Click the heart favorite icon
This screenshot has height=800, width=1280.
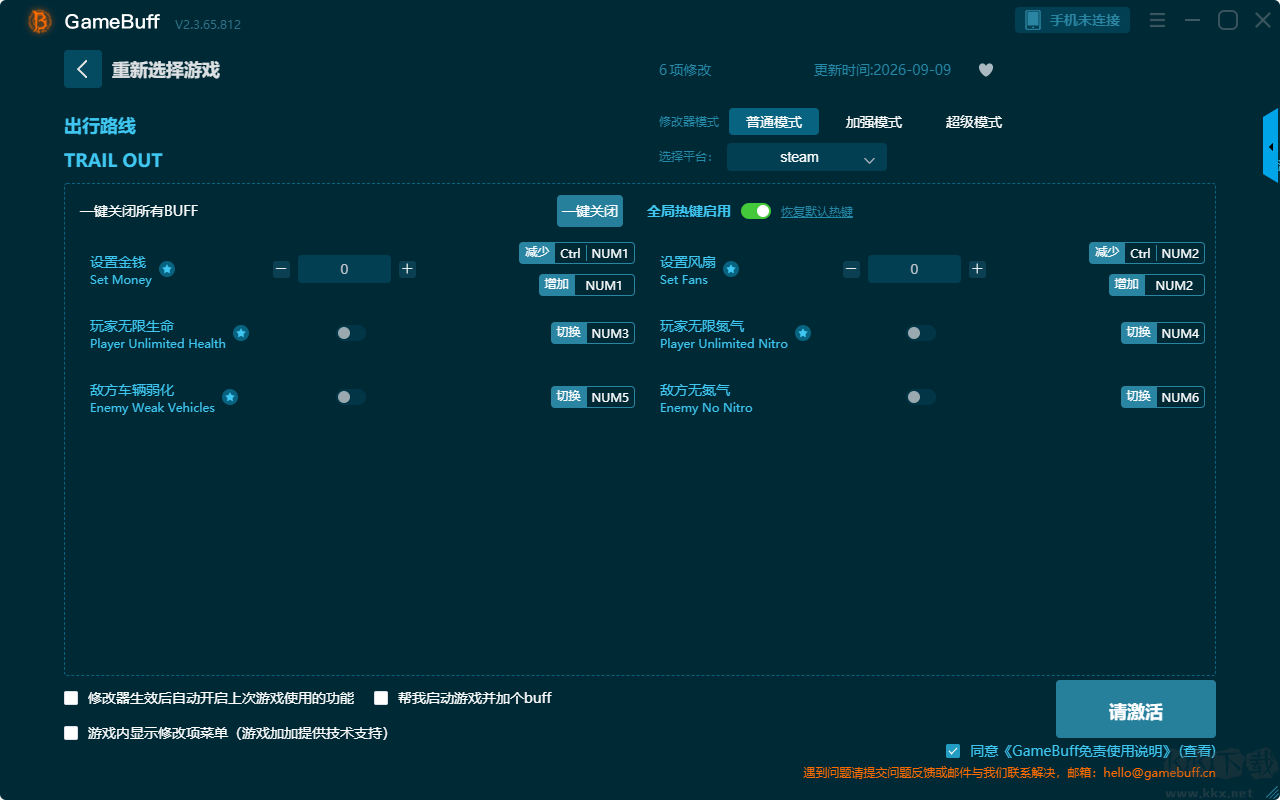[x=986, y=70]
